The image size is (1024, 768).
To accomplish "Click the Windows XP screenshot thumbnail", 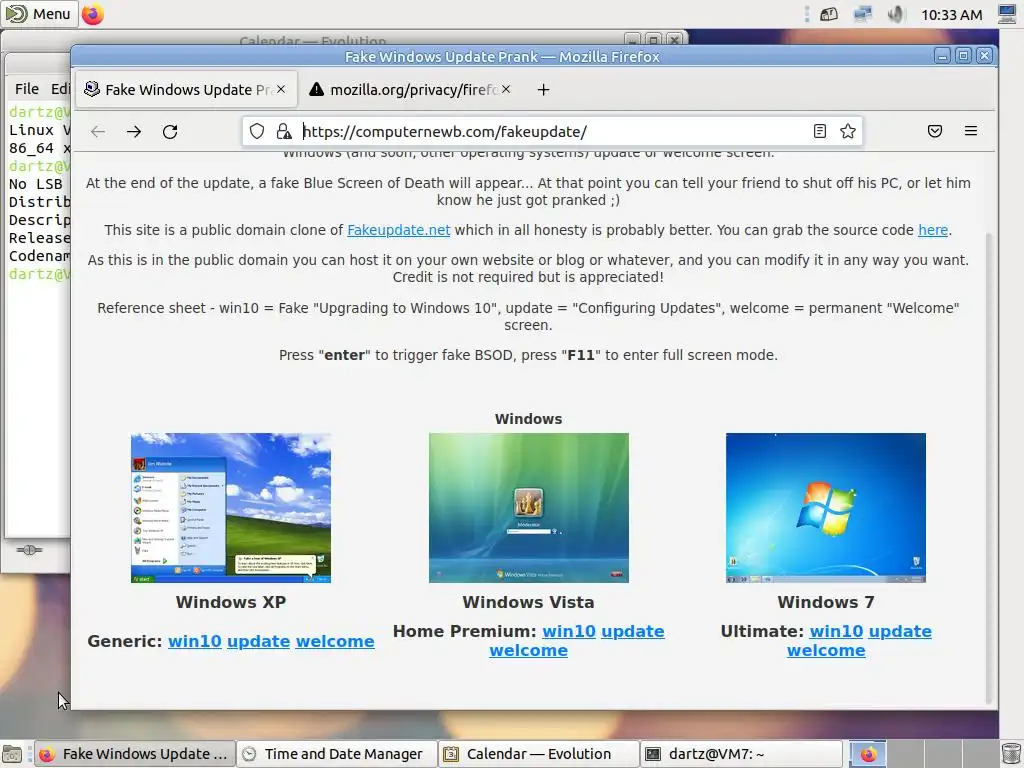I will pyautogui.click(x=231, y=507).
